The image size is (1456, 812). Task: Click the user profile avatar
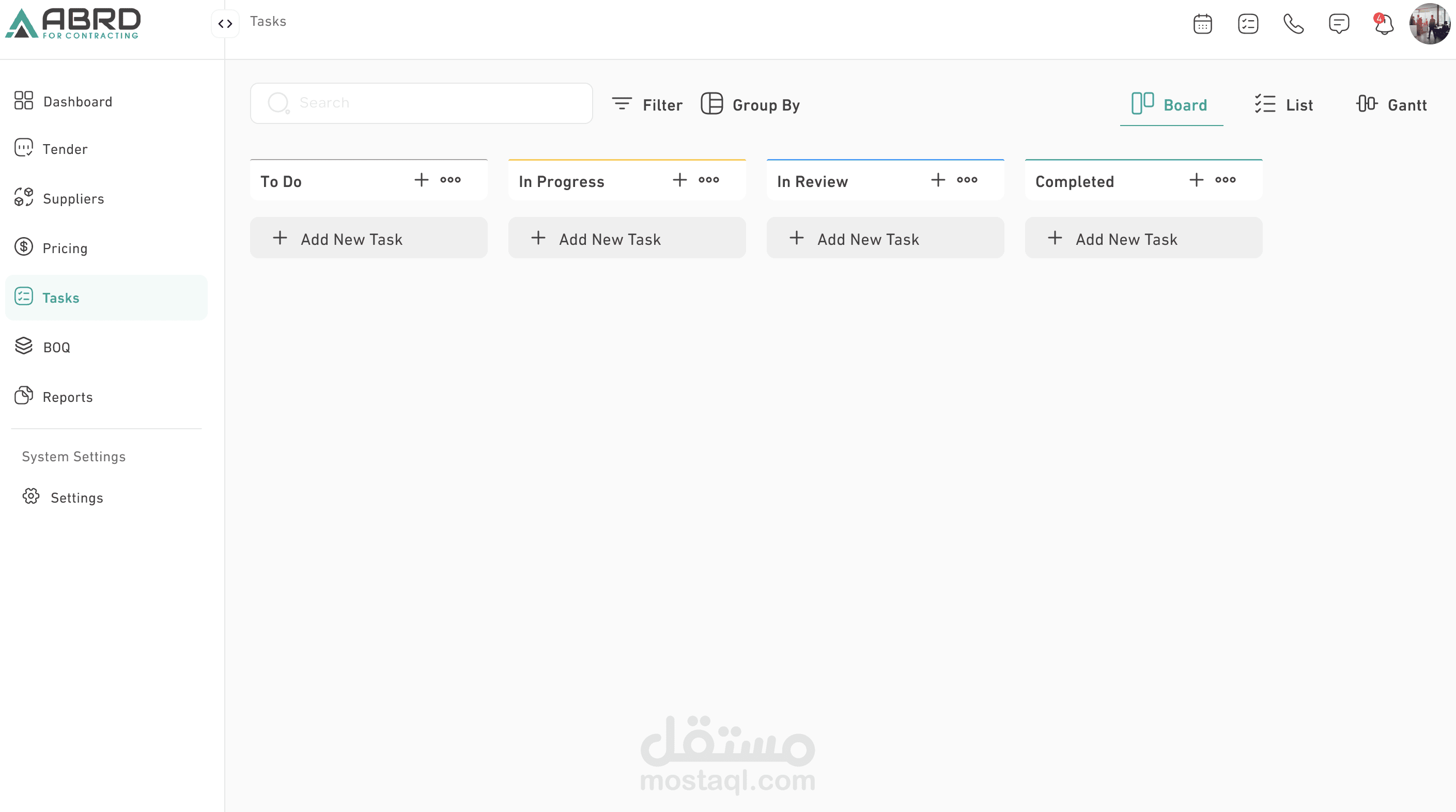[x=1430, y=24]
